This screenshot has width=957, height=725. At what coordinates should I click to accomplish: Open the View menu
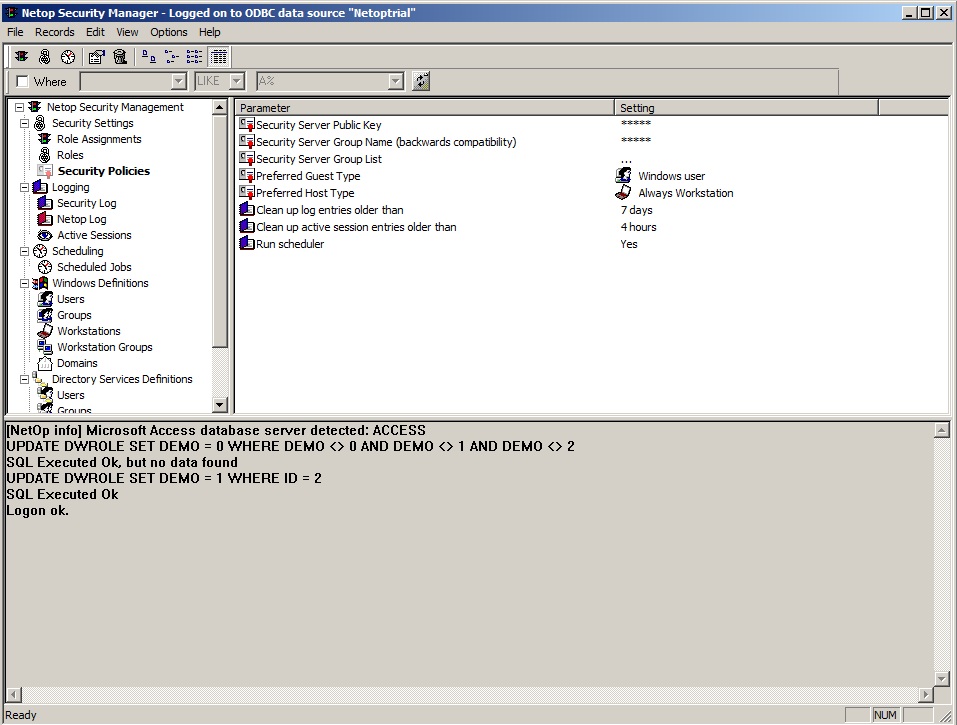[x=127, y=32]
